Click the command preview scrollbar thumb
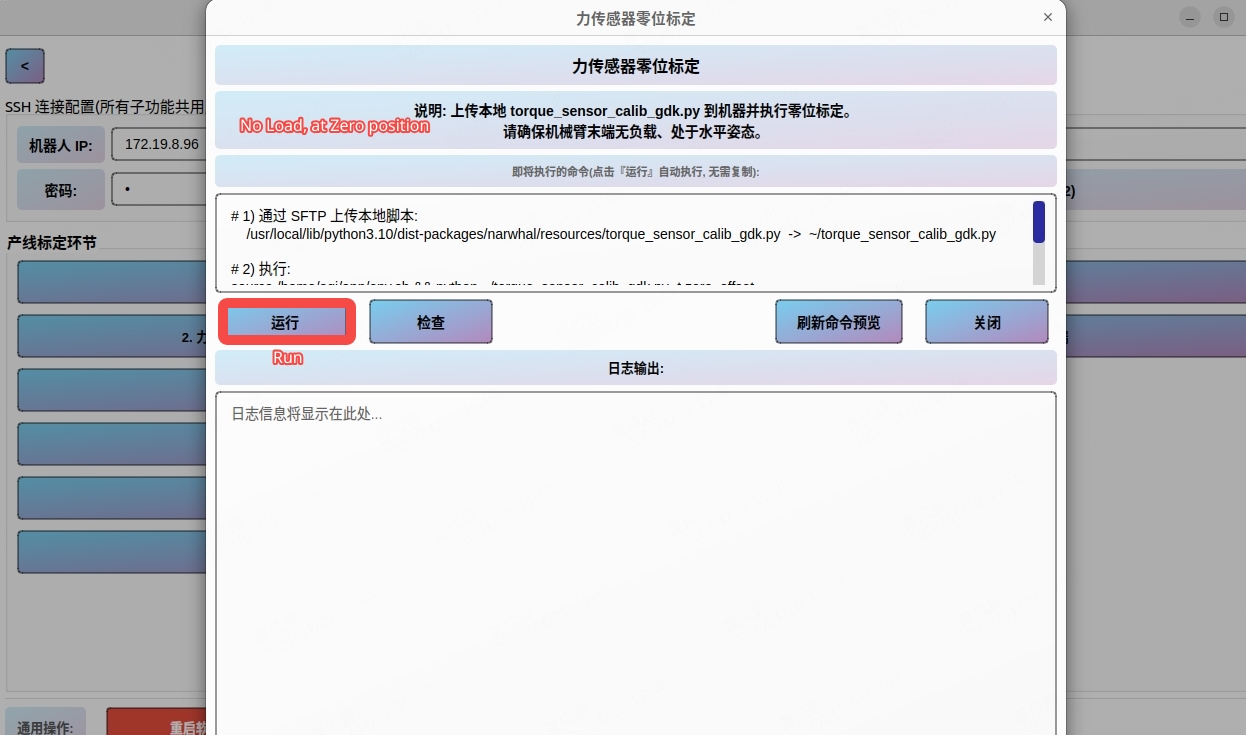 [1039, 222]
